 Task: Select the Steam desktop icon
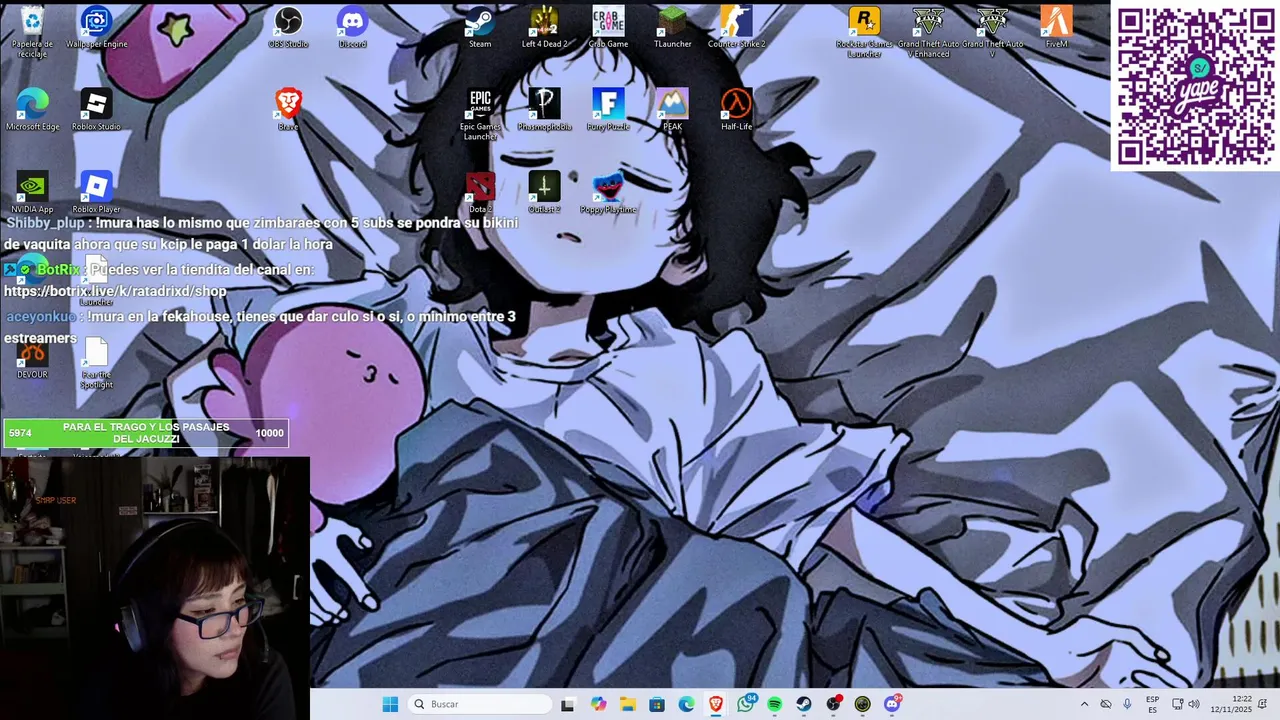pos(480,27)
